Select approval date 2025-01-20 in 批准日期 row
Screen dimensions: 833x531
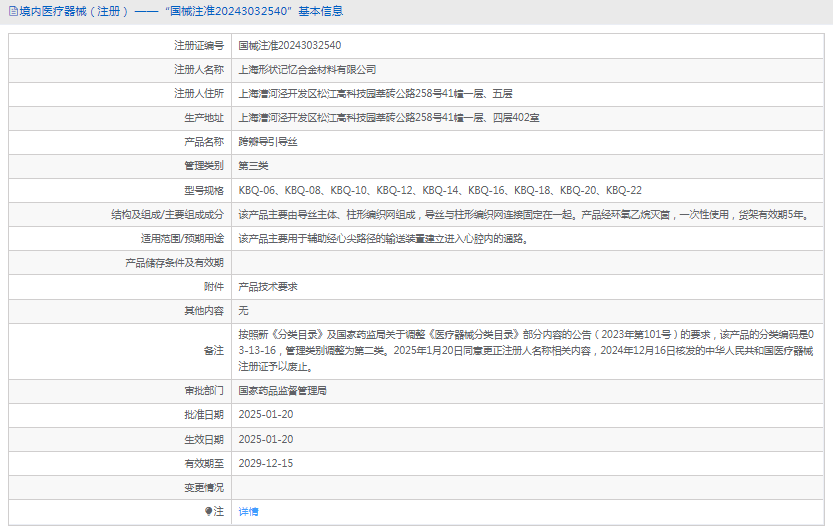tap(266, 415)
